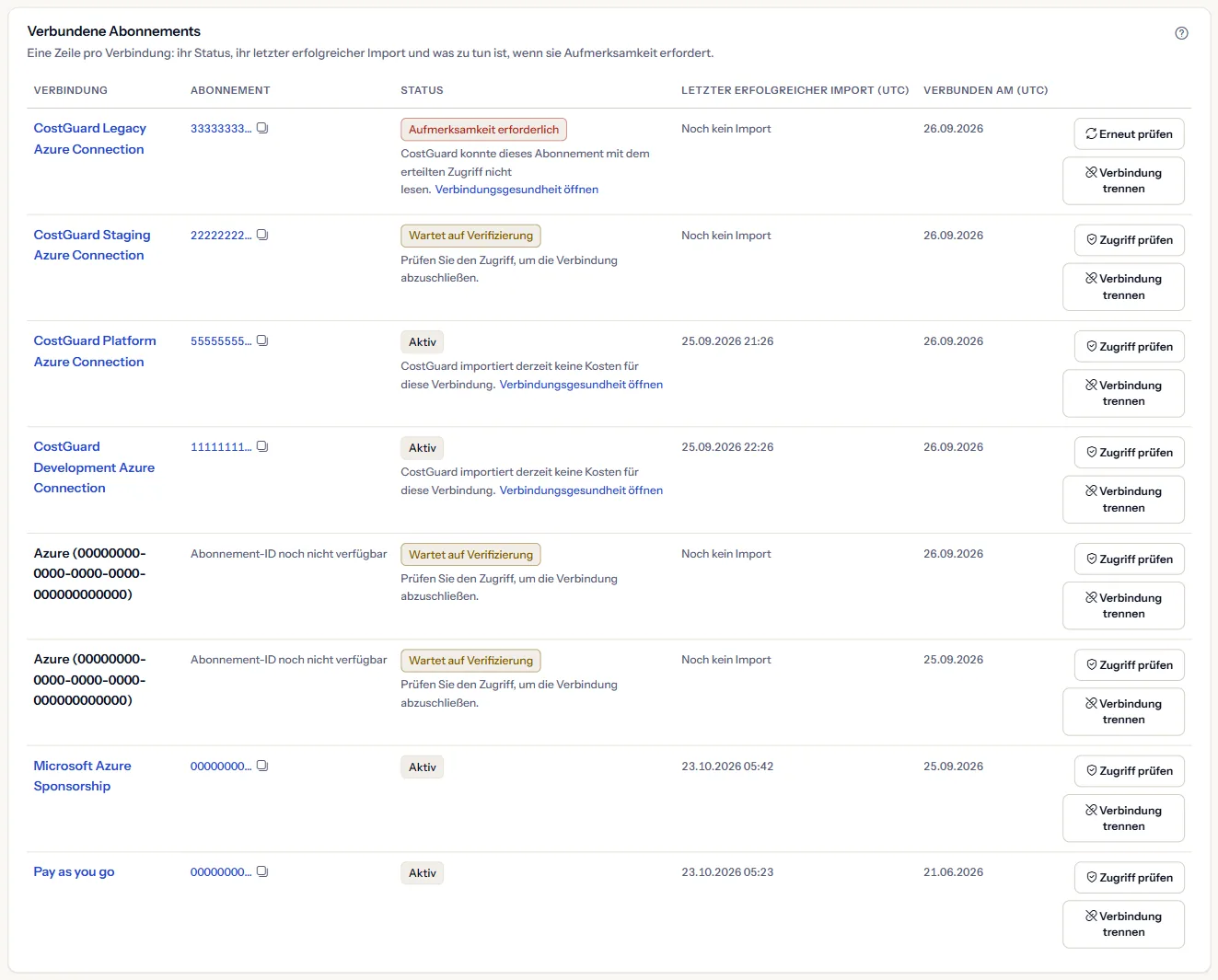Check access for CostGuard Platform connection
The image size is (1218, 980).
[1129, 346]
